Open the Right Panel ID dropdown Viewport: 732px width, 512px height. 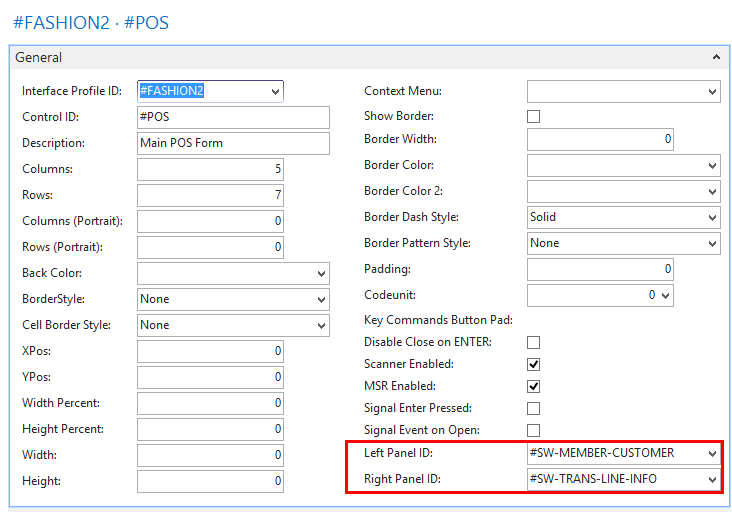pyautogui.click(x=712, y=480)
